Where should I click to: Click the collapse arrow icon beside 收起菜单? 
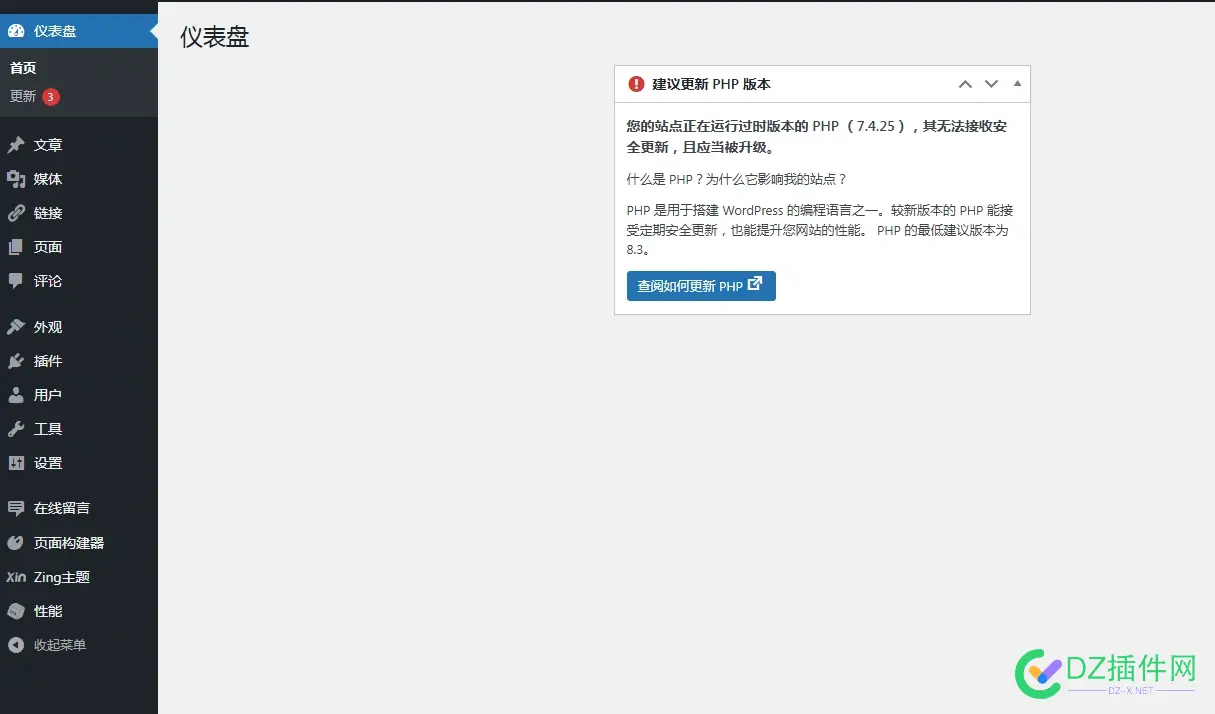(16, 645)
